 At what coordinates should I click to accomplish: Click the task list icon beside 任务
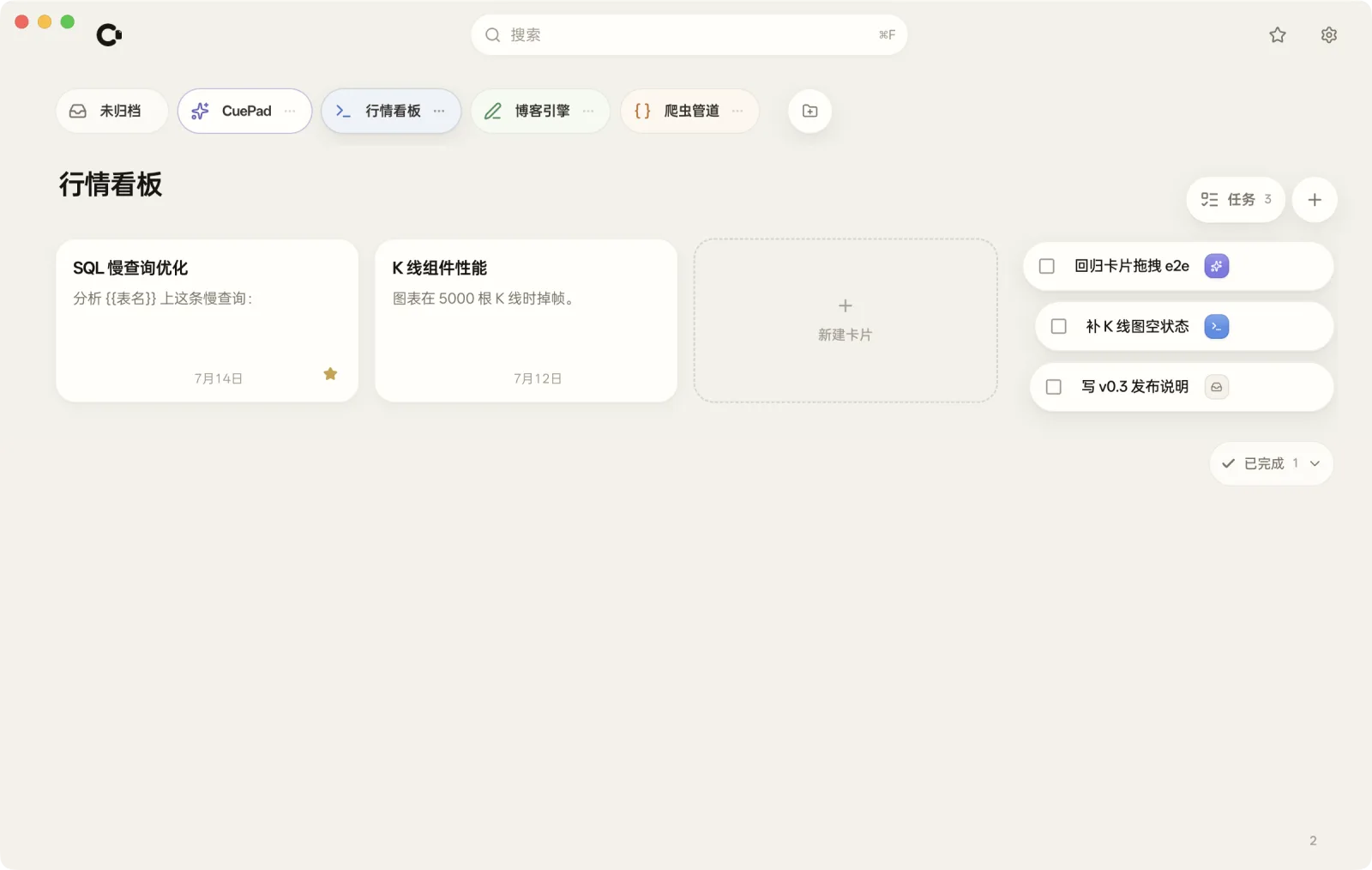(x=1209, y=199)
